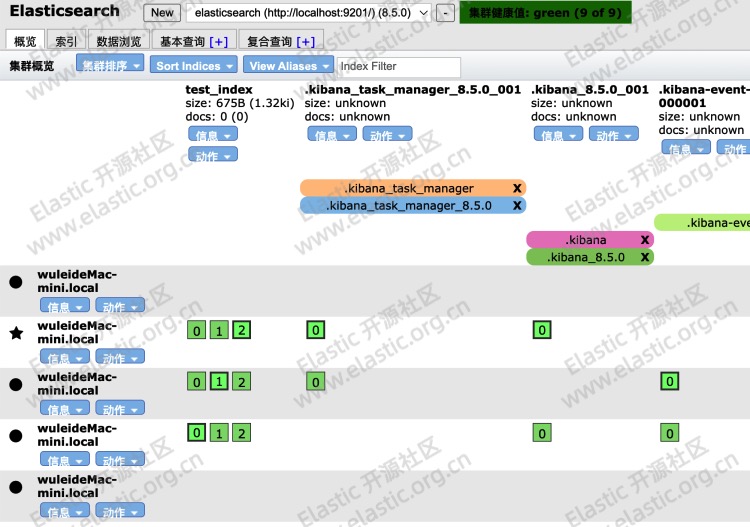Click the minus button next to the connection selector

tap(445, 13)
